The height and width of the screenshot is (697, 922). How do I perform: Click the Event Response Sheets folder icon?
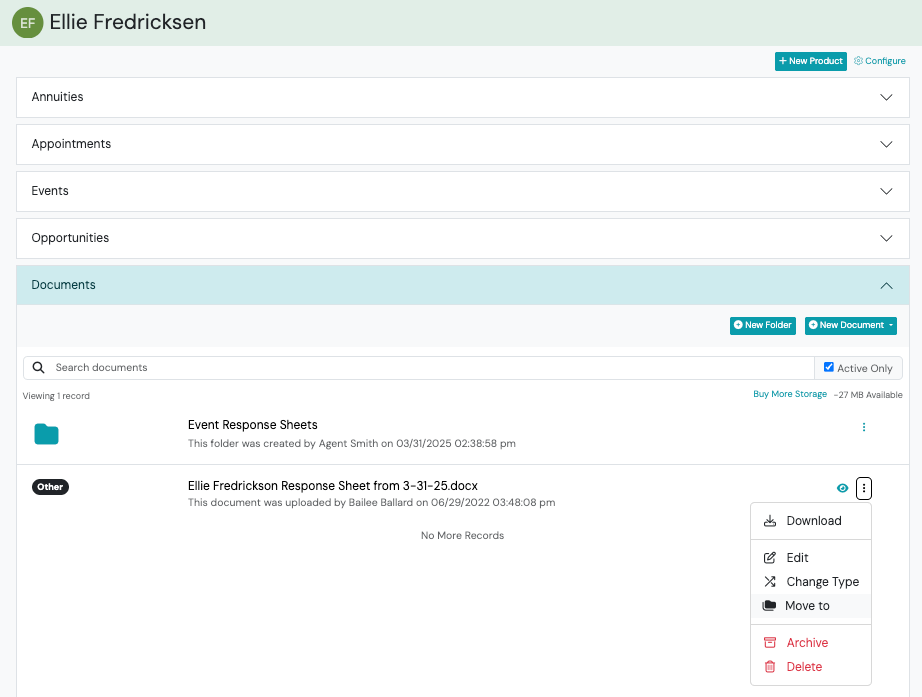[x=46, y=434]
